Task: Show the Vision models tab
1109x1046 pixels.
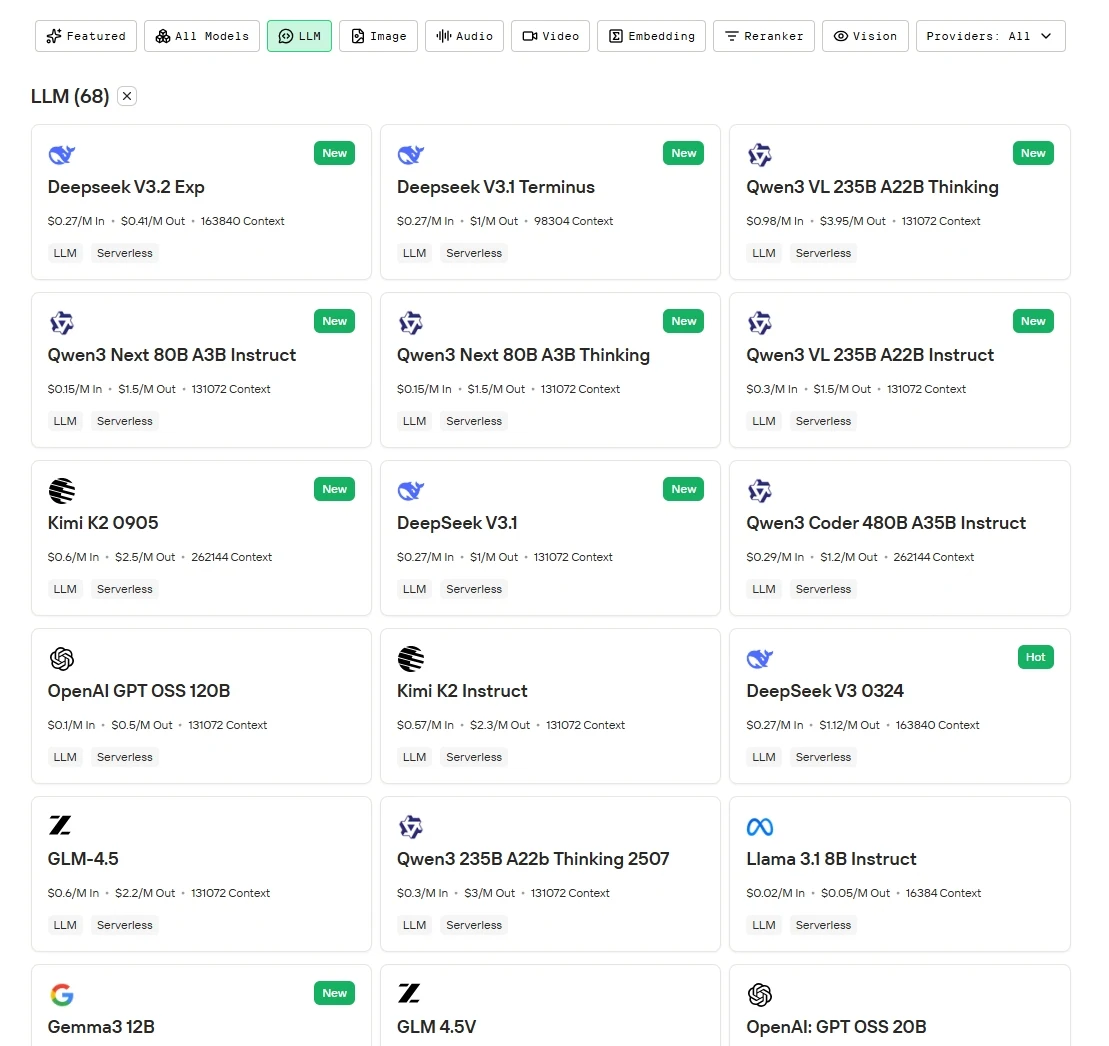Action: [x=865, y=36]
